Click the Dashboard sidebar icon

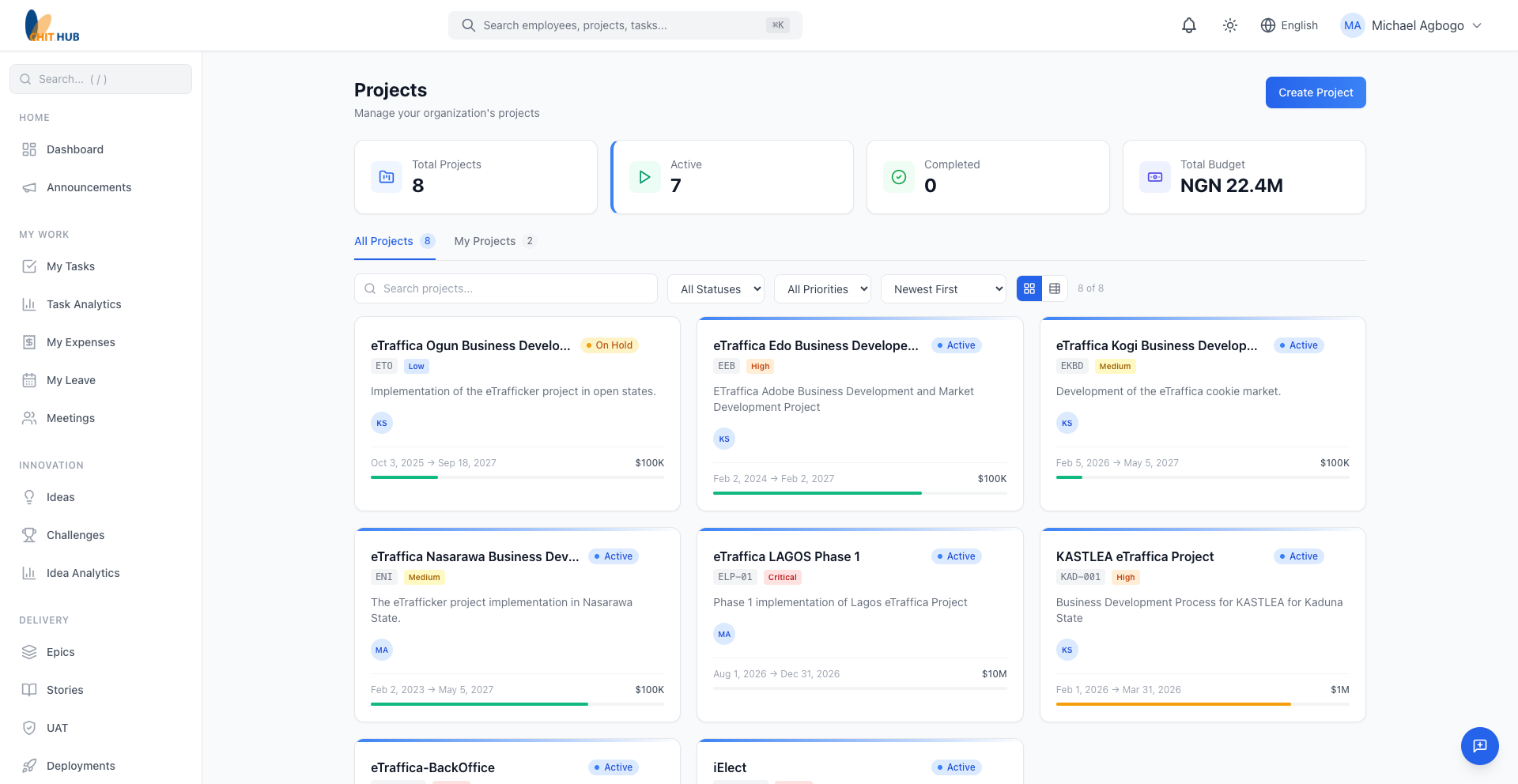coord(29,149)
